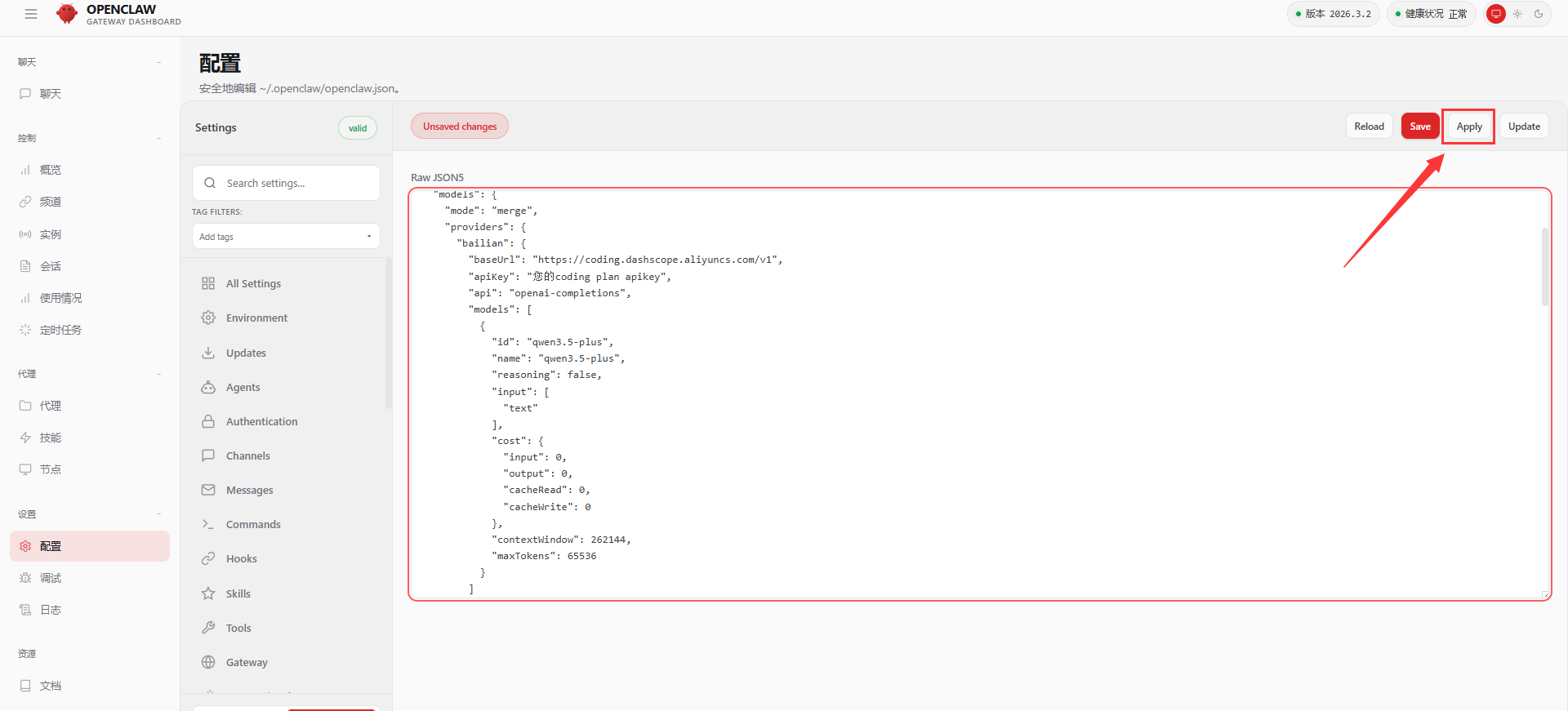Switch to system theme mode
This screenshot has width=1568, height=711.
pyautogui.click(x=1496, y=14)
